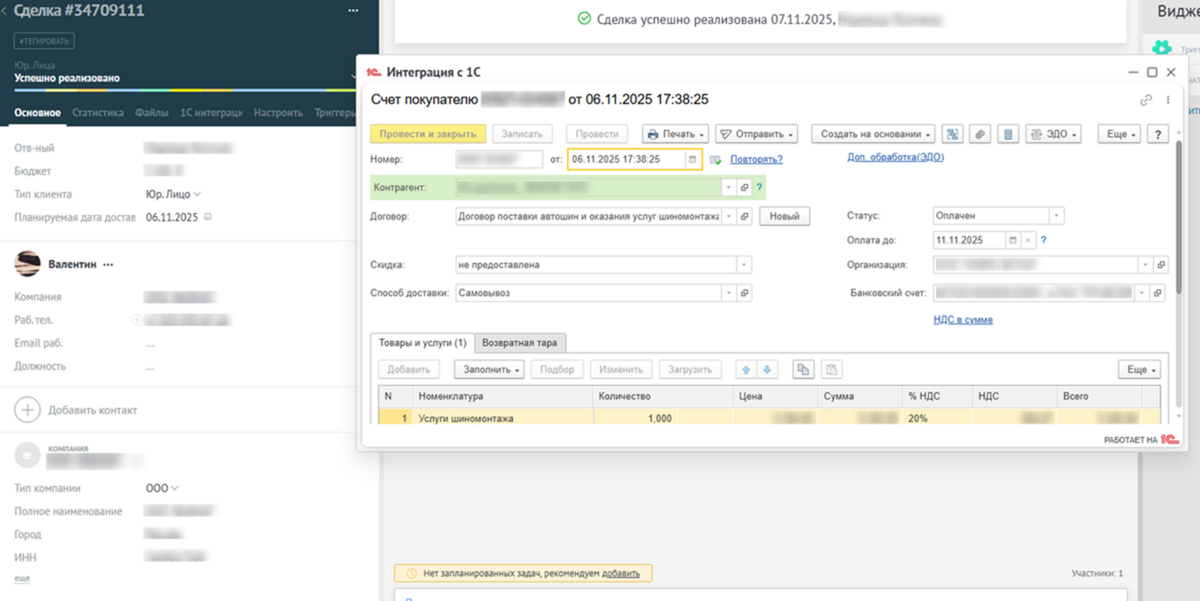
Task: Open Скидка dropdown arrow
Action: pyautogui.click(x=743, y=265)
